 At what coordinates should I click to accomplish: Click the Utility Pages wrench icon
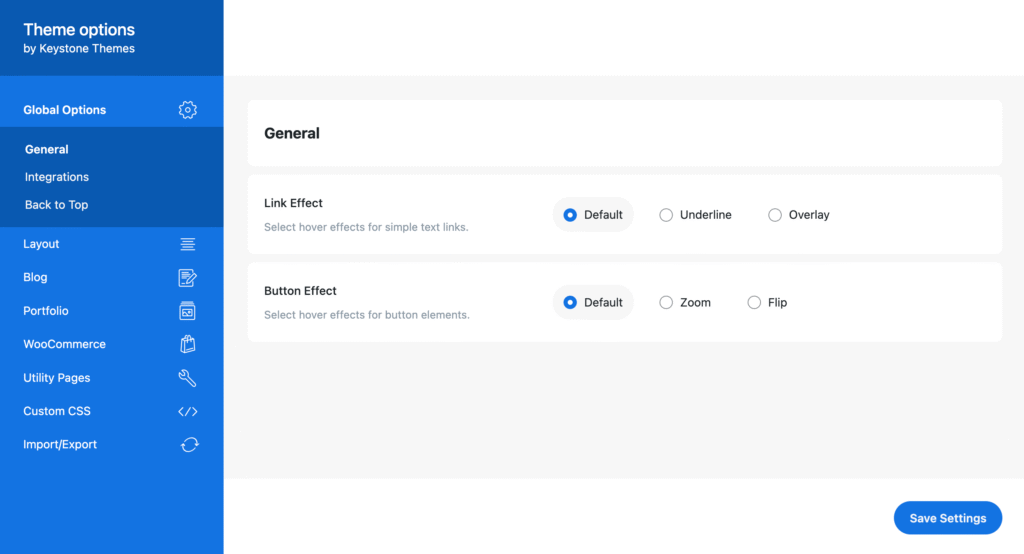coord(187,378)
